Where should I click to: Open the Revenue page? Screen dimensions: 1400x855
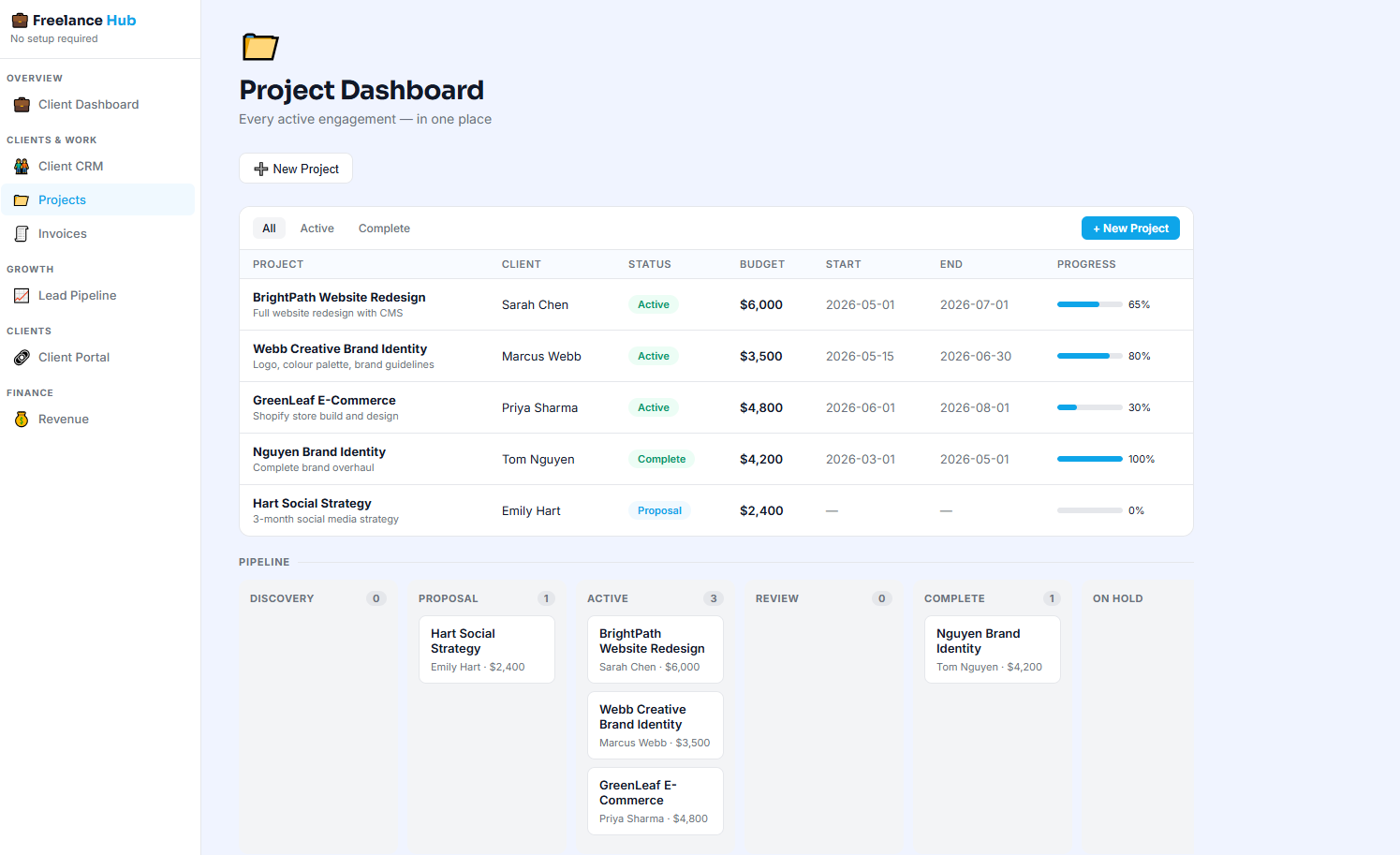click(98, 420)
